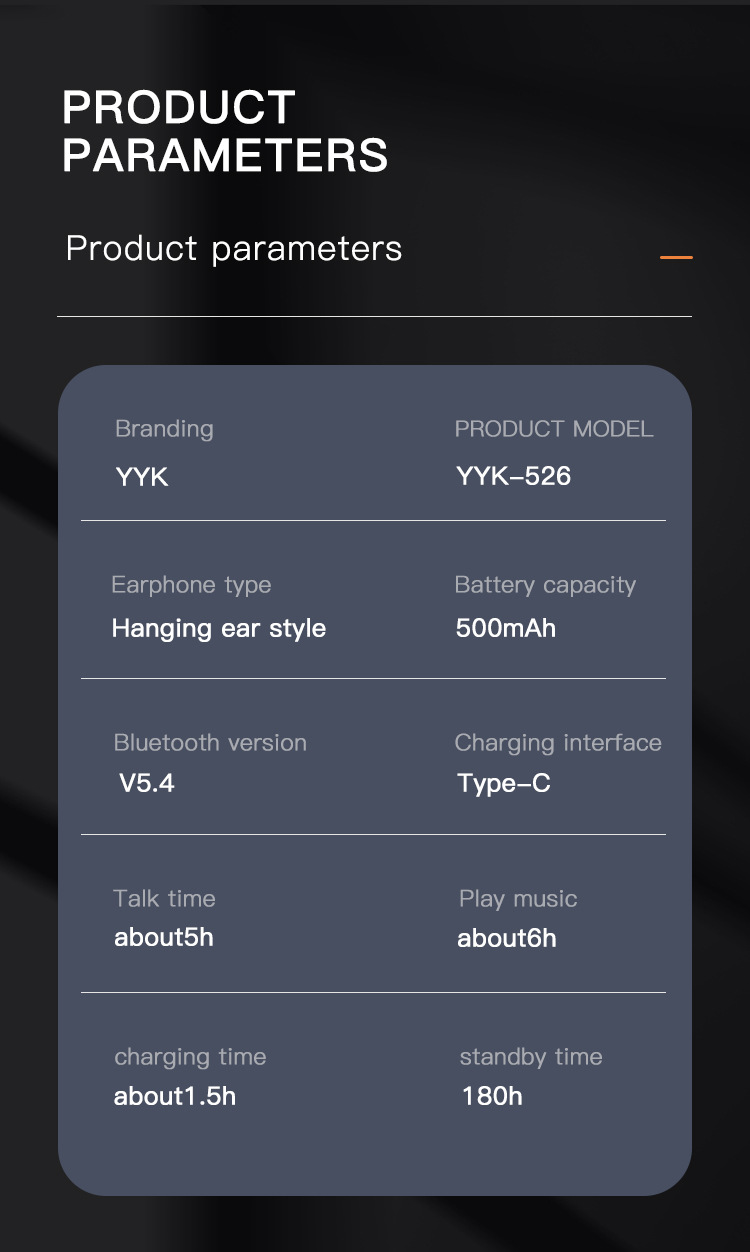Click the Bluetooth version label
Viewport: 750px width, 1252px height.
point(210,743)
